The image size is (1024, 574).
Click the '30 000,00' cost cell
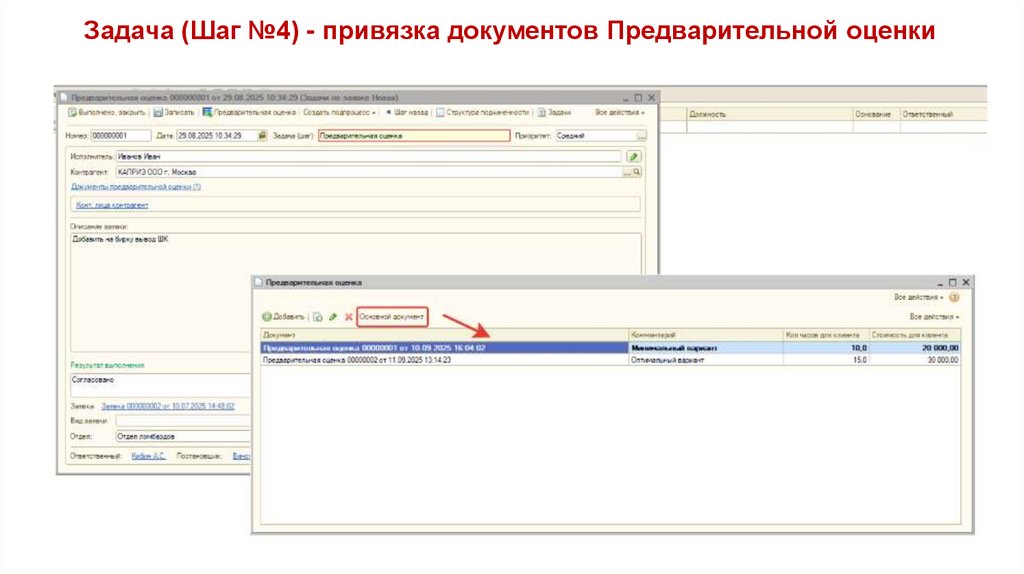click(x=914, y=360)
